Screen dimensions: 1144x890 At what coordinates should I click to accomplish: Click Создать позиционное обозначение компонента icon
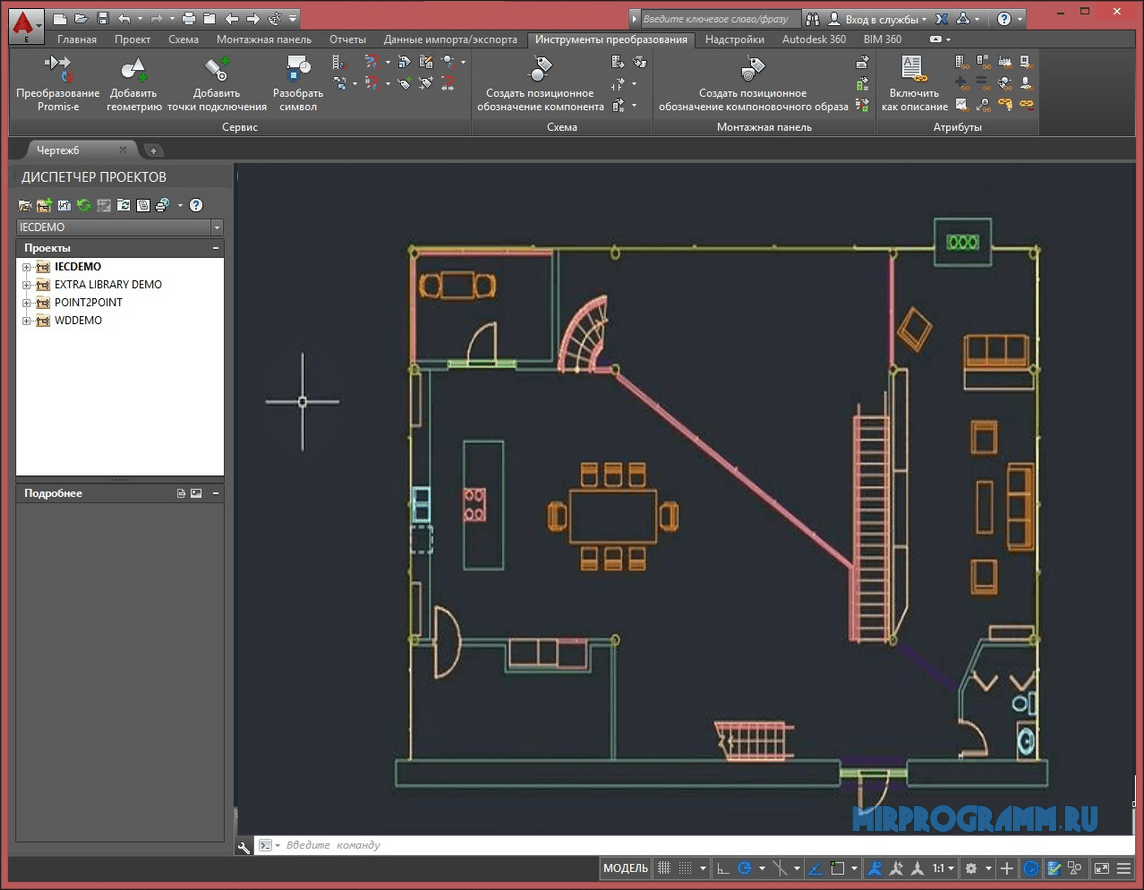click(x=540, y=70)
